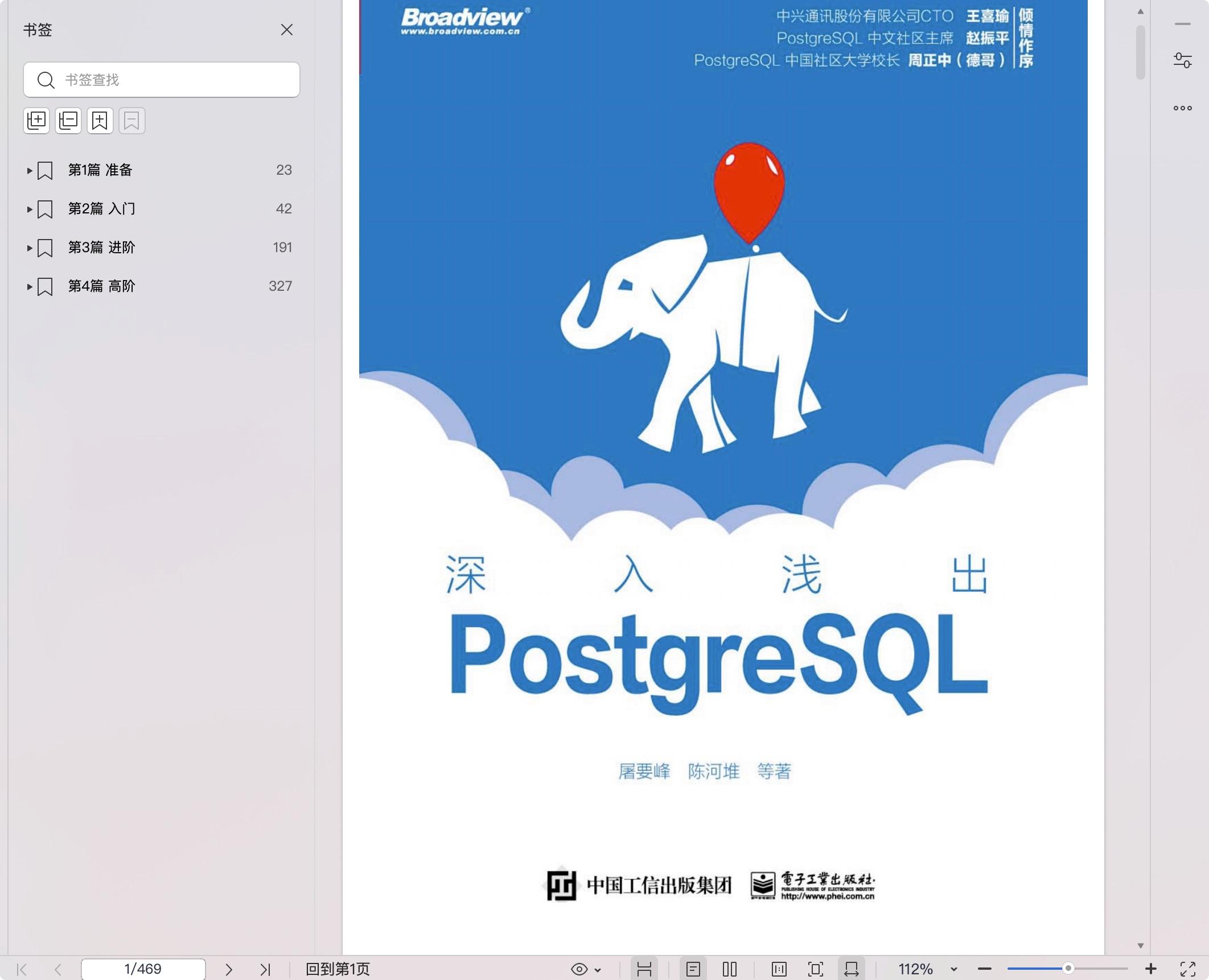The height and width of the screenshot is (980, 1209).
Task: Click the delete bookmark icon
Action: (x=132, y=121)
